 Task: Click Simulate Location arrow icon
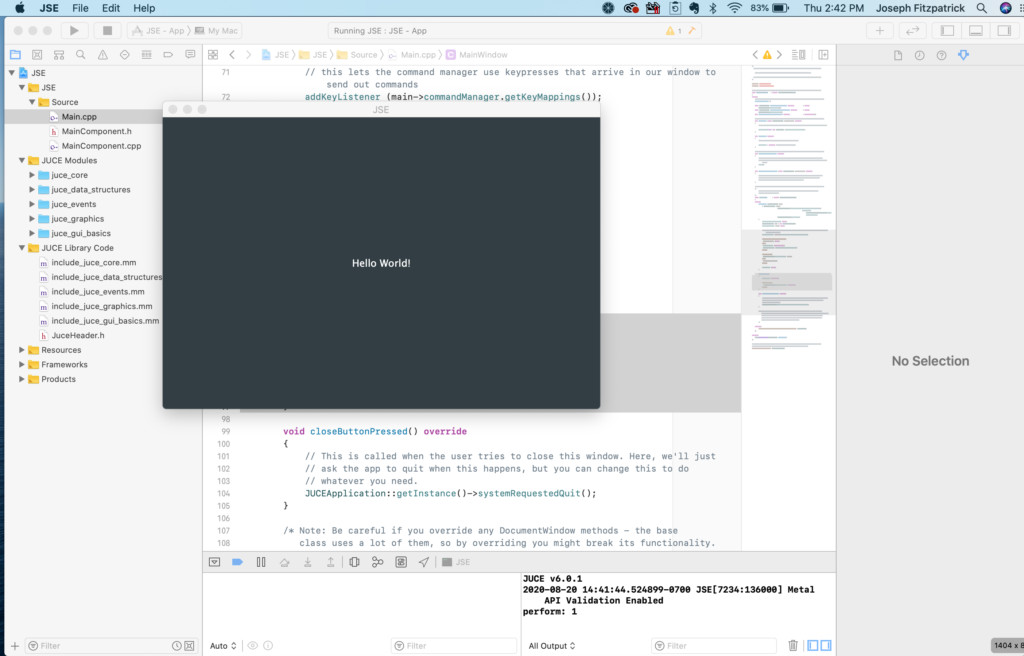(x=424, y=562)
